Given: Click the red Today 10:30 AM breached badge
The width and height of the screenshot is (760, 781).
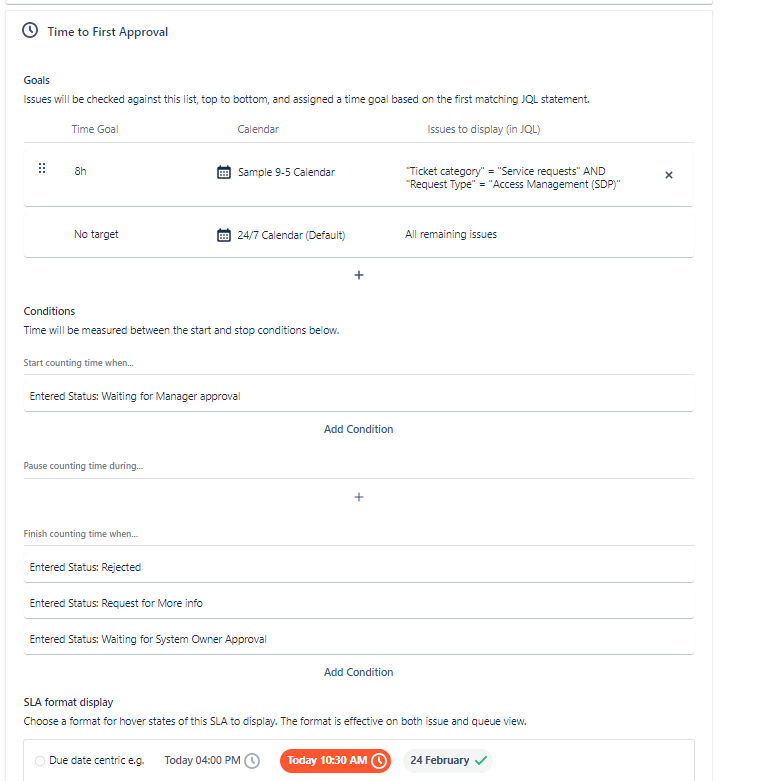Looking at the screenshot, I should pyautogui.click(x=335, y=761).
